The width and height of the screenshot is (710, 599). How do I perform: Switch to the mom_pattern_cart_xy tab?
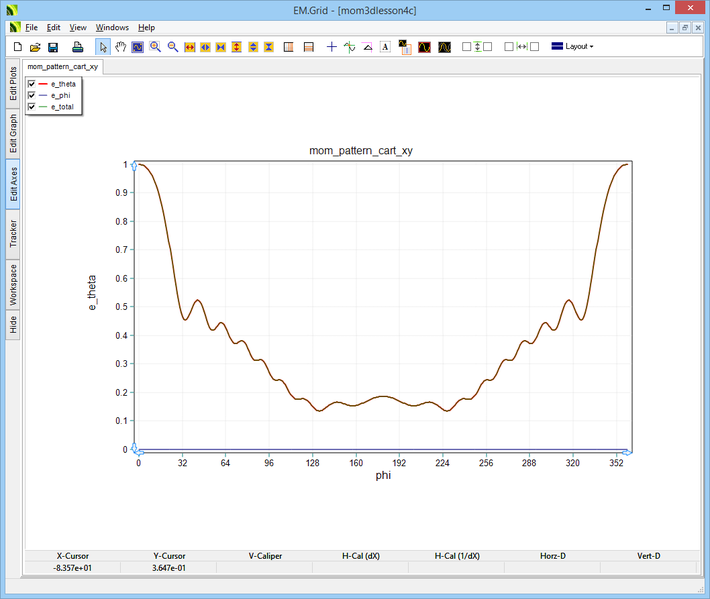click(x=62, y=67)
